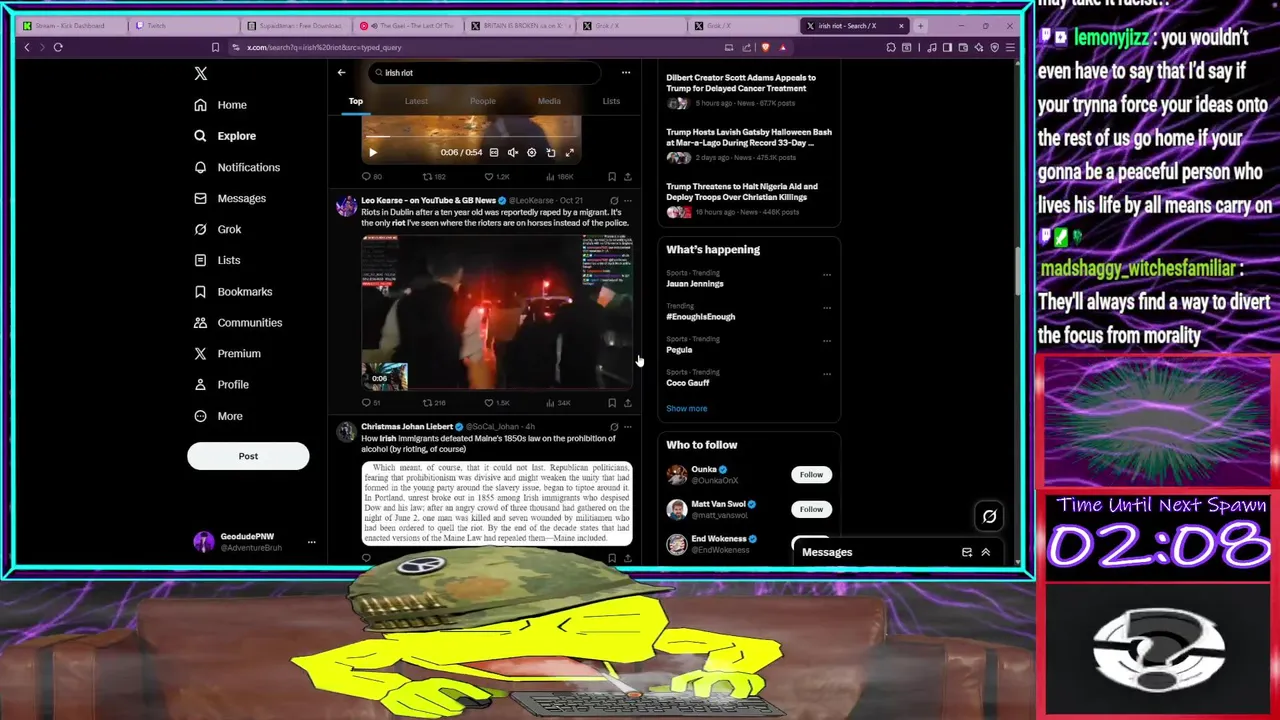Open Grok actions on Leo Kearse post
Screen dimensions: 1280x720
click(x=614, y=201)
